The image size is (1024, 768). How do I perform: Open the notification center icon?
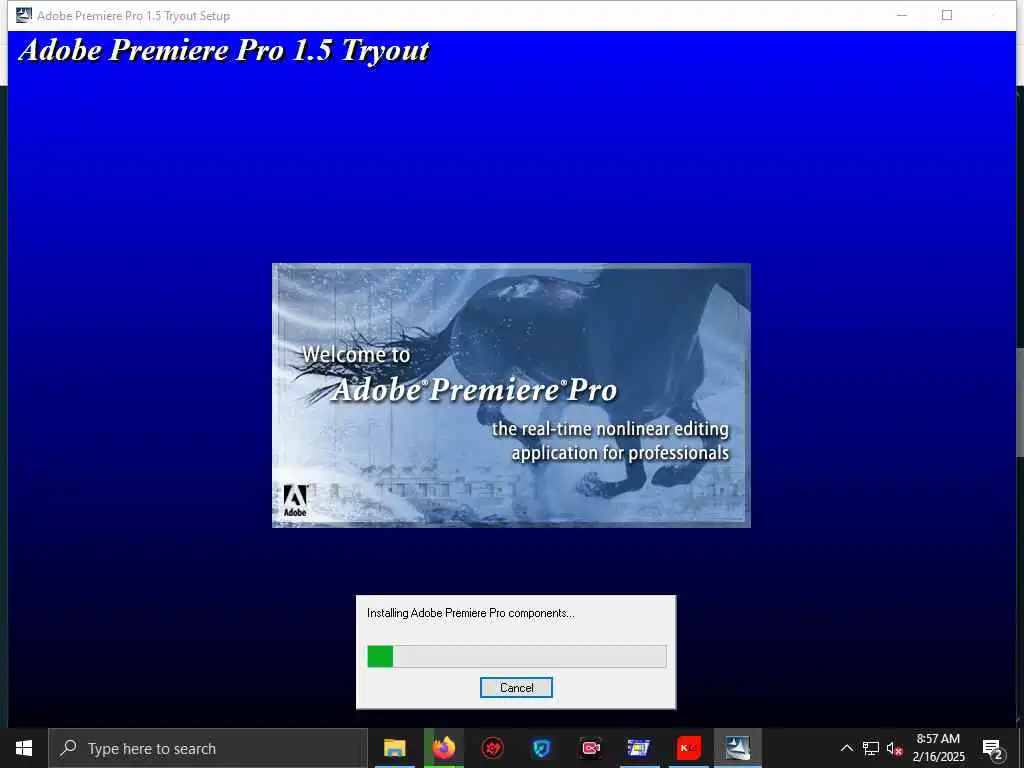(993, 748)
